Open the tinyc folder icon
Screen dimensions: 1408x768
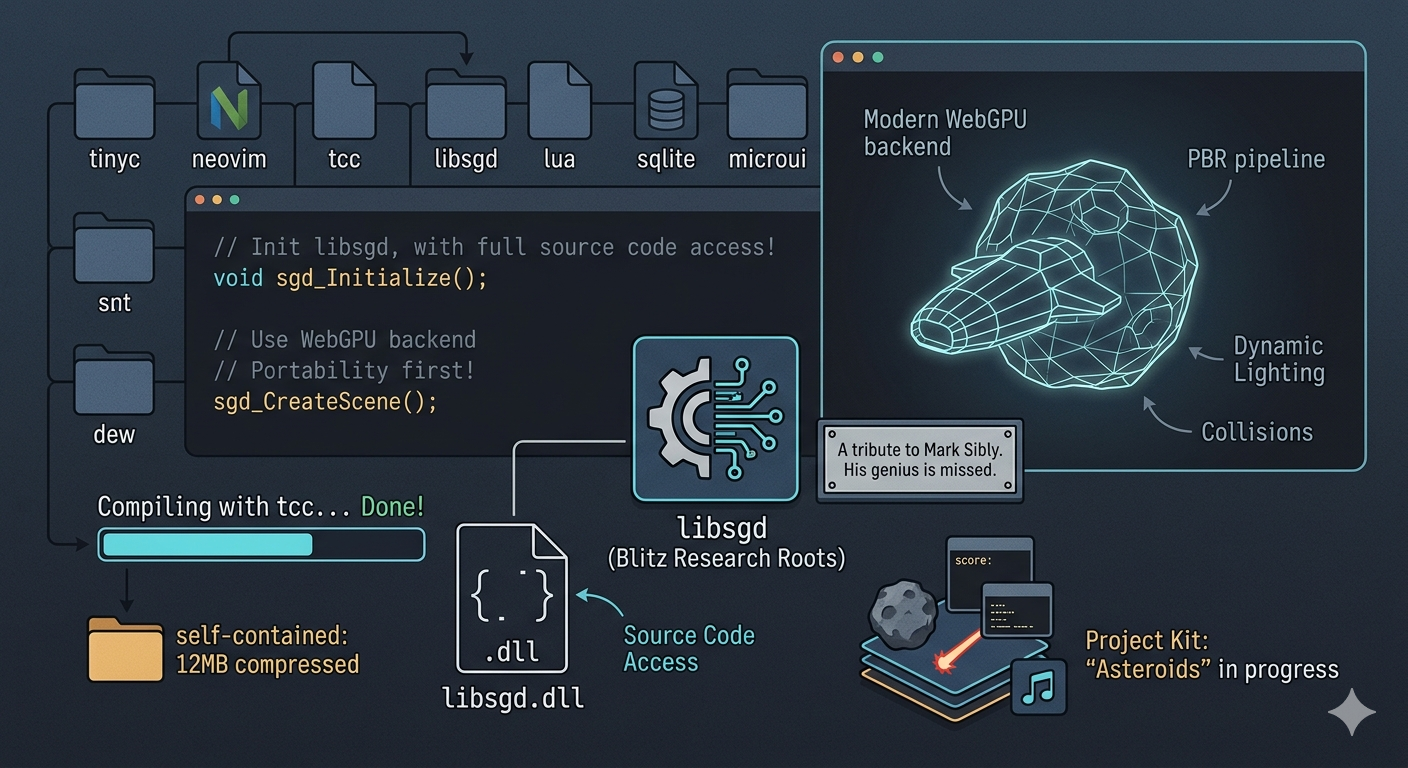[114, 104]
